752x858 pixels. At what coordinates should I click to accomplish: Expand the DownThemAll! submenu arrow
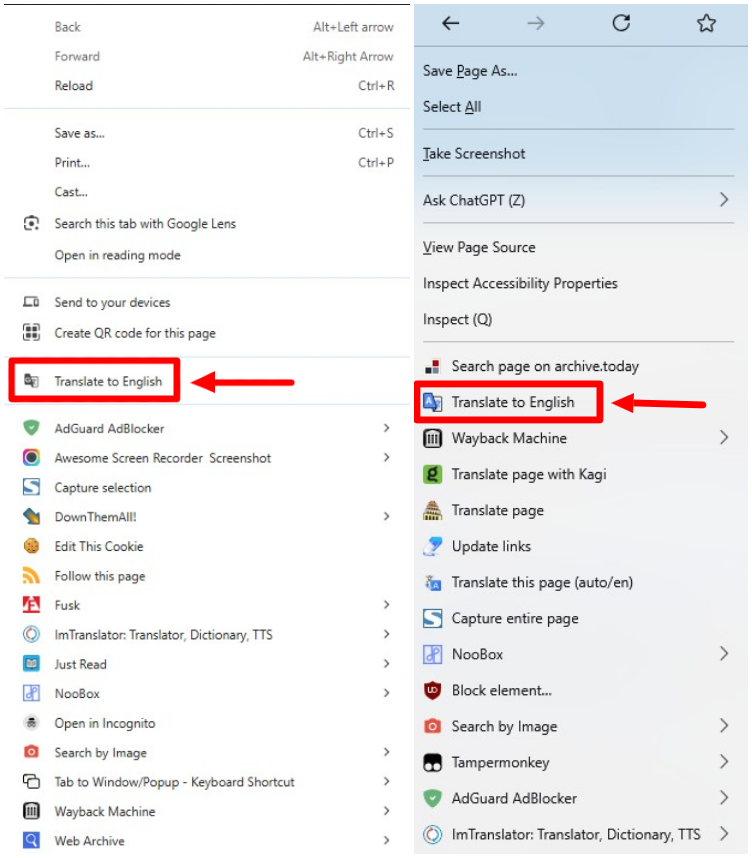tap(386, 517)
